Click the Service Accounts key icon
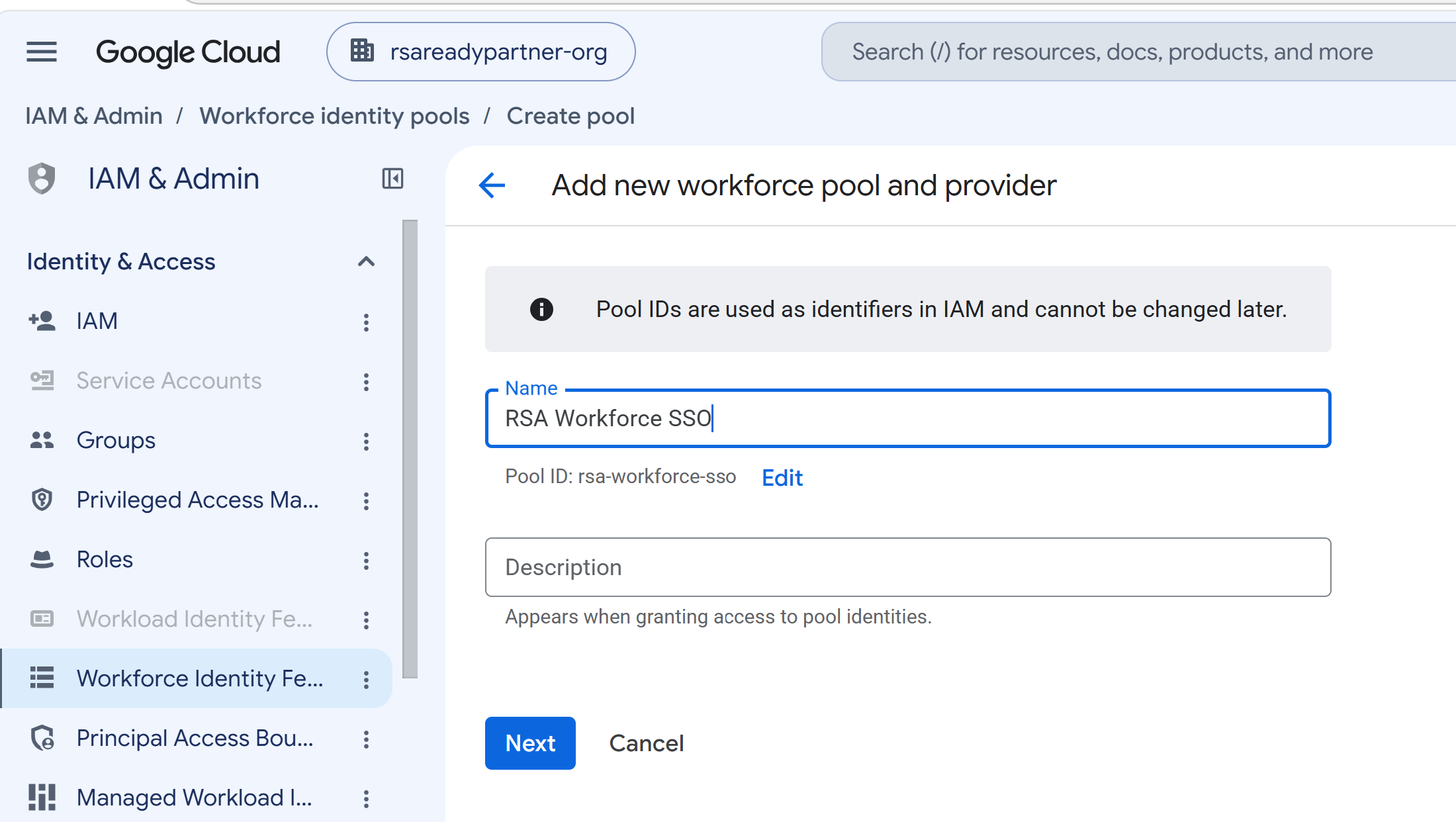The height and width of the screenshot is (822, 1456). pyautogui.click(x=42, y=381)
